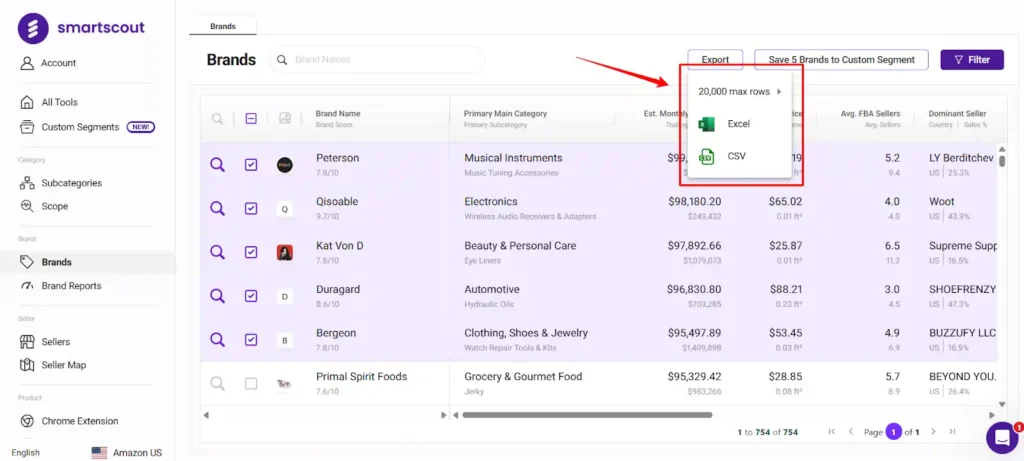The width and height of the screenshot is (1024, 461).
Task: Open the Scope tool
Action: [55, 206]
